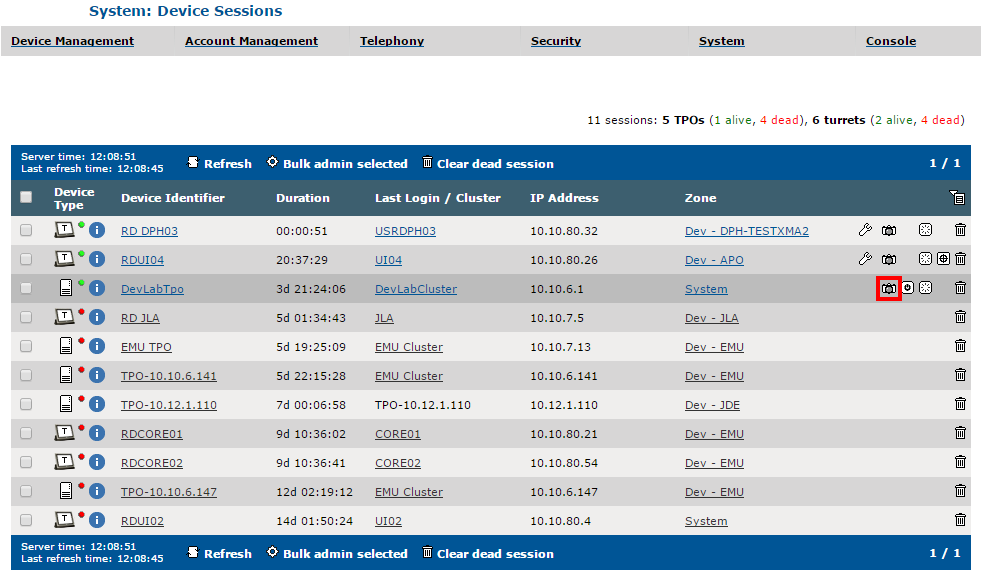
Task: Delete the RD DPH03 session
Action: (x=960, y=230)
